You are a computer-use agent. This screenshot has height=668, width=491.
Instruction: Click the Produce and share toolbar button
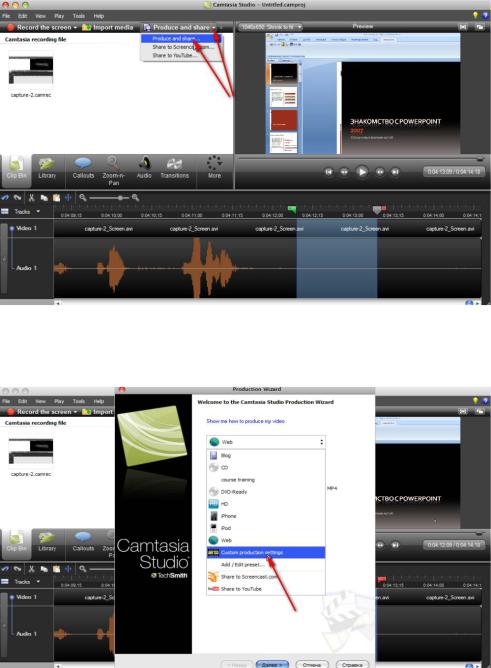click(177, 27)
